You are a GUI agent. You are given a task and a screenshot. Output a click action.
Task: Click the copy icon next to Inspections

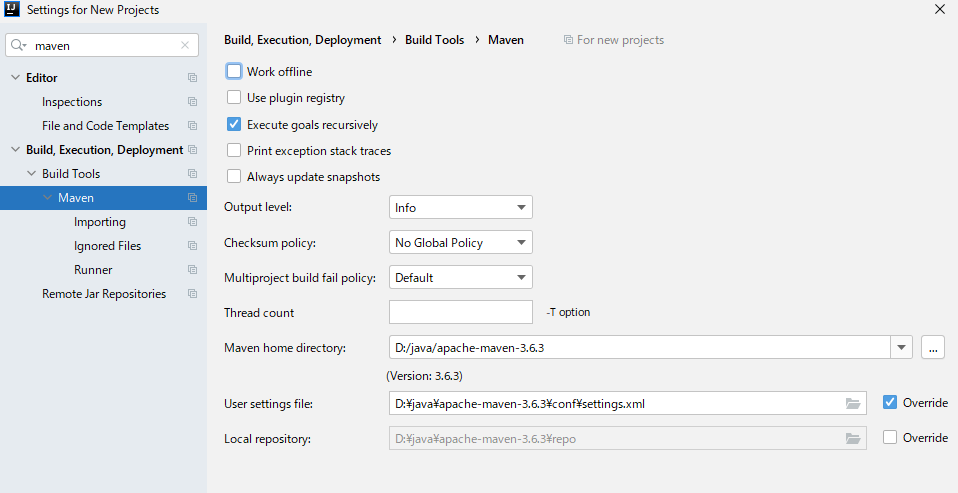[x=192, y=102]
